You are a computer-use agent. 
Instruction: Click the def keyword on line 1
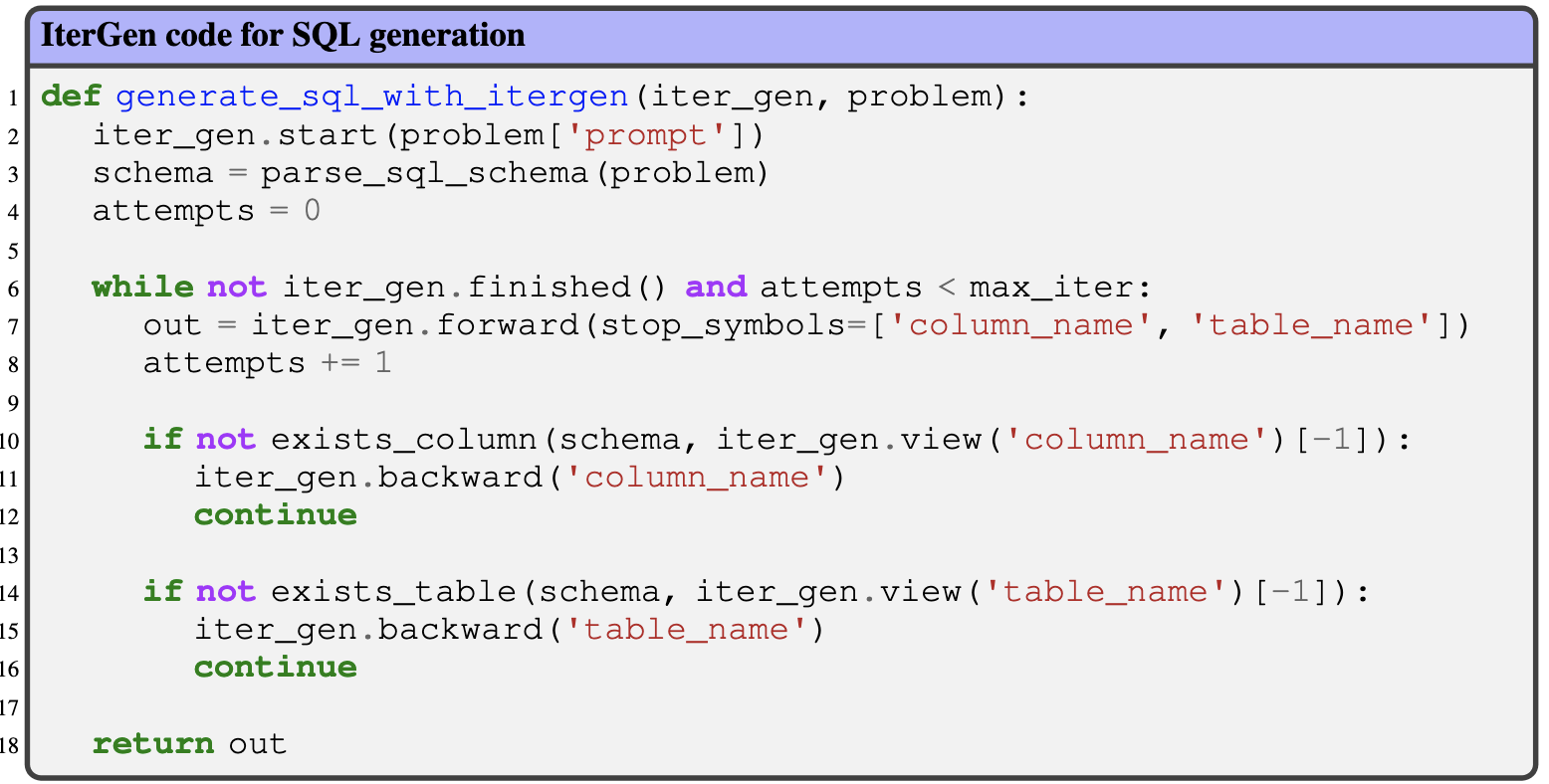(x=71, y=97)
